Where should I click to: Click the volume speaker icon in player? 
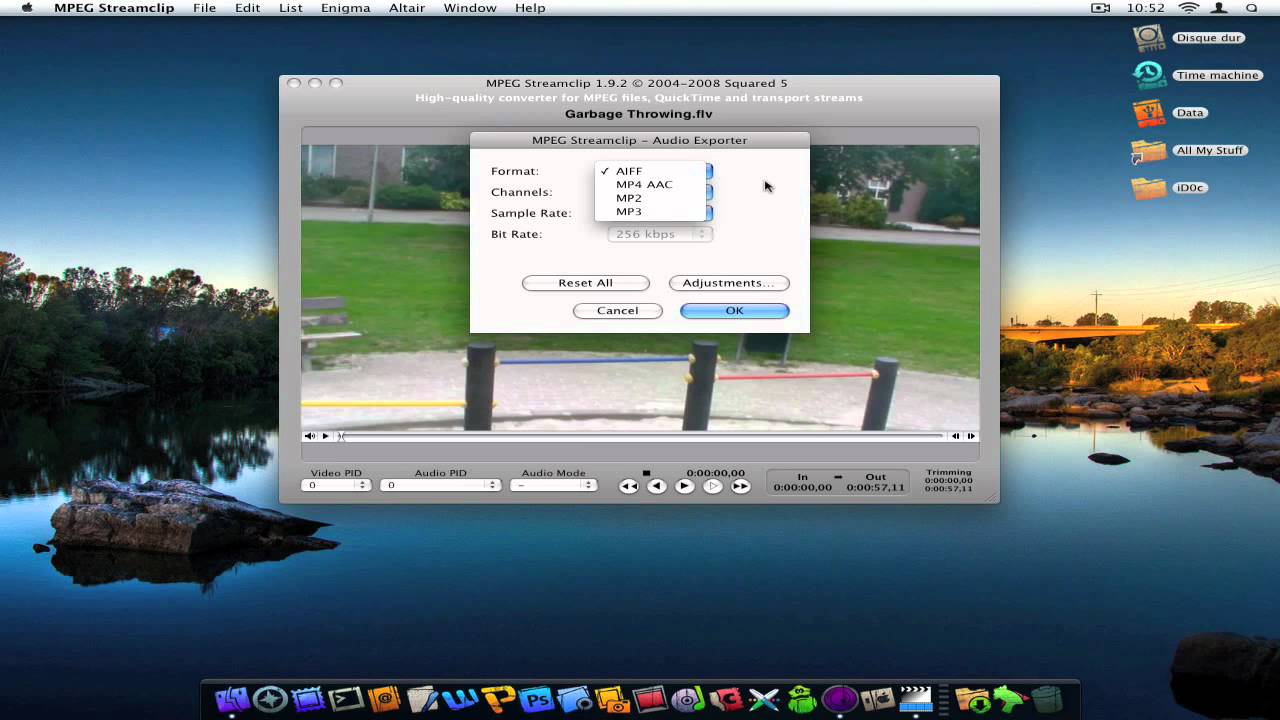310,436
